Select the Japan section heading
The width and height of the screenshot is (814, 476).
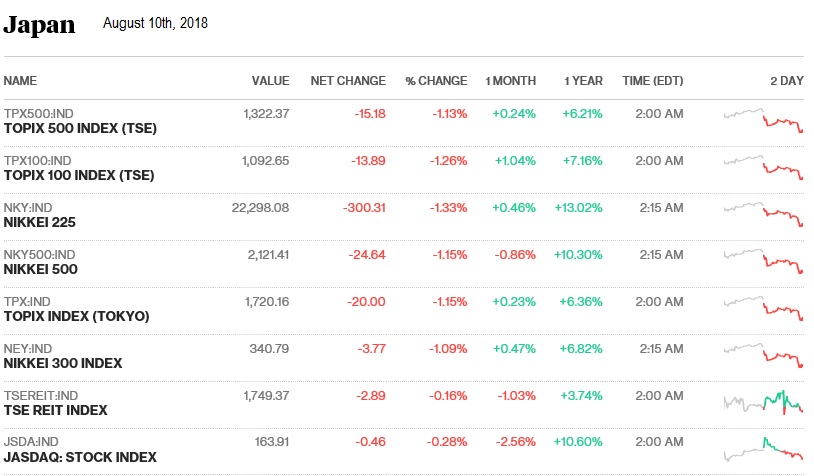tap(39, 25)
